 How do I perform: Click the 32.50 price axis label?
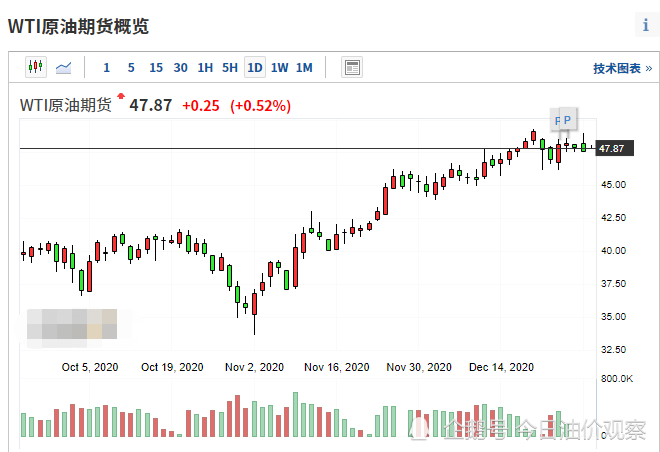click(x=613, y=350)
